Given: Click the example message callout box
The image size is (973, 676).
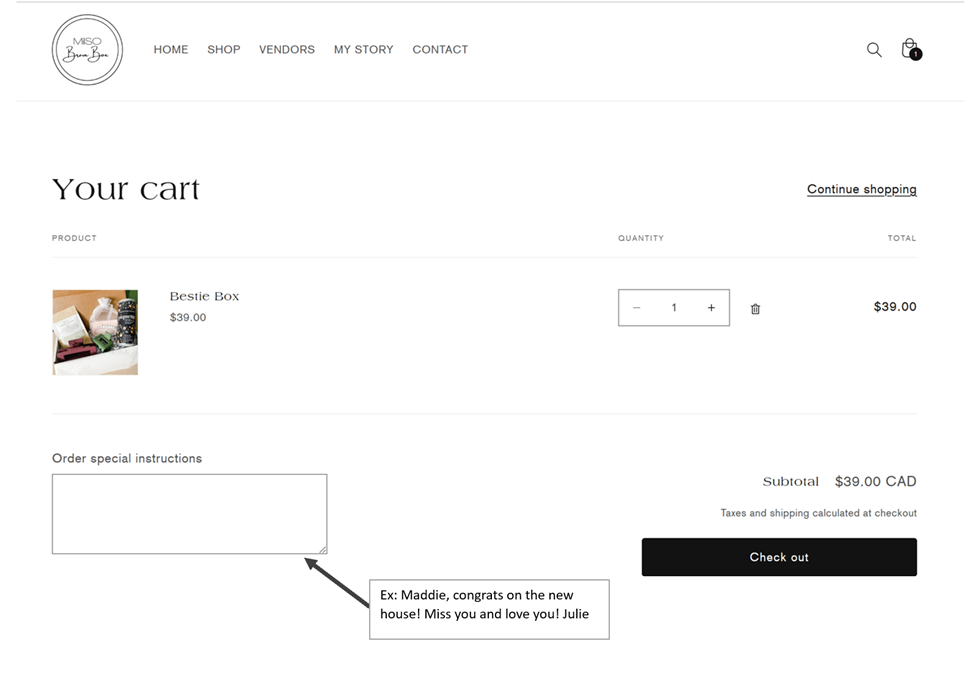Looking at the screenshot, I should (x=489, y=609).
